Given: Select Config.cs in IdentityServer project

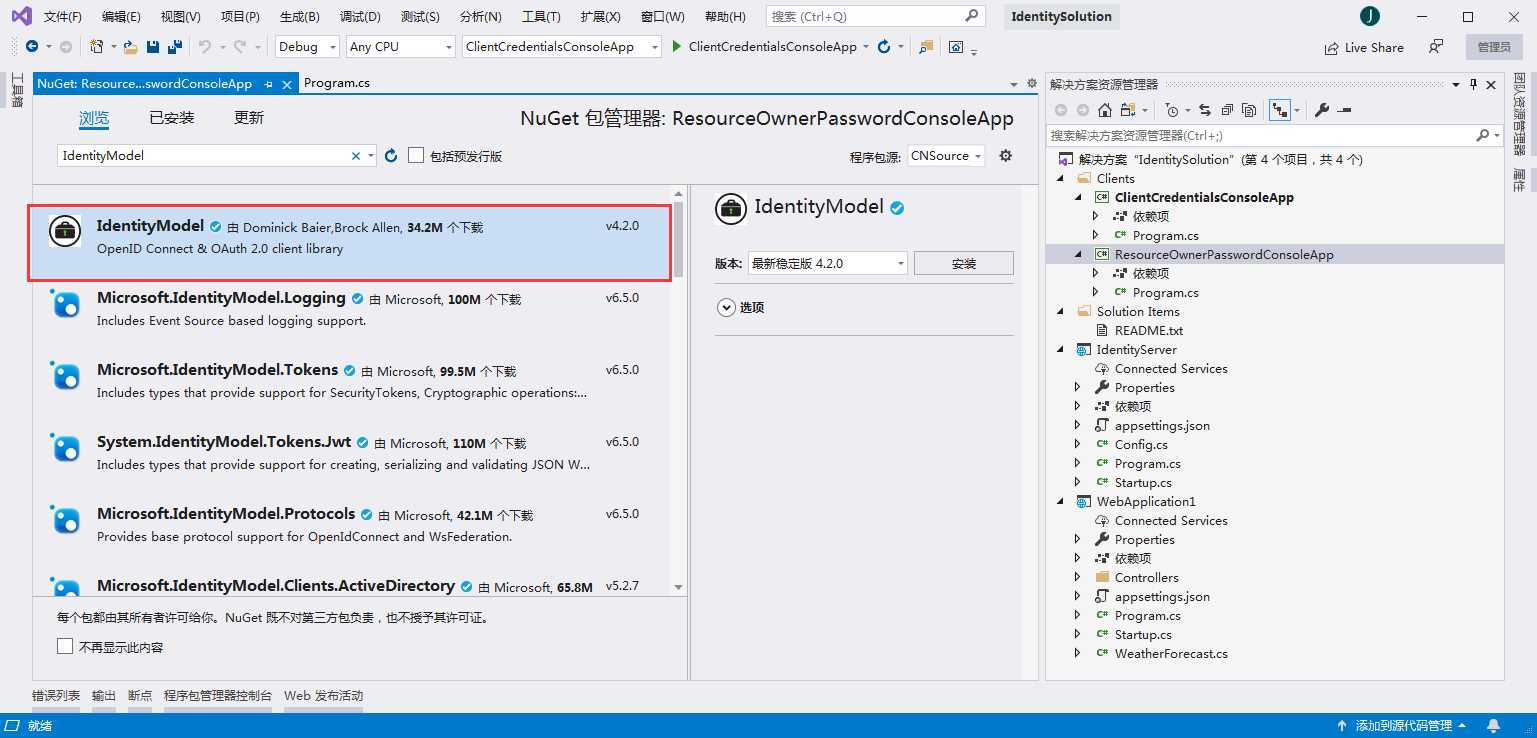Looking at the screenshot, I should pyautogui.click(x=1141, y=444).
